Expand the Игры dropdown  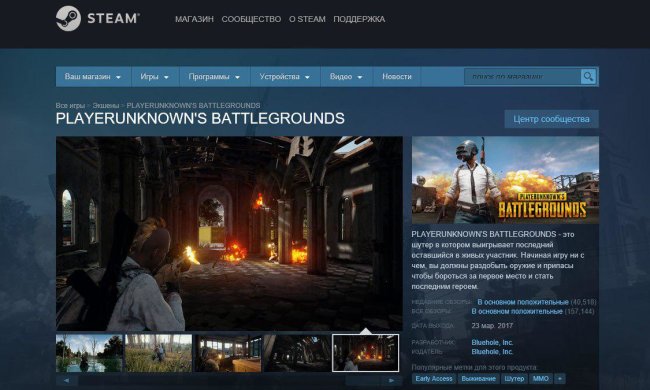(x=155, y=77)
